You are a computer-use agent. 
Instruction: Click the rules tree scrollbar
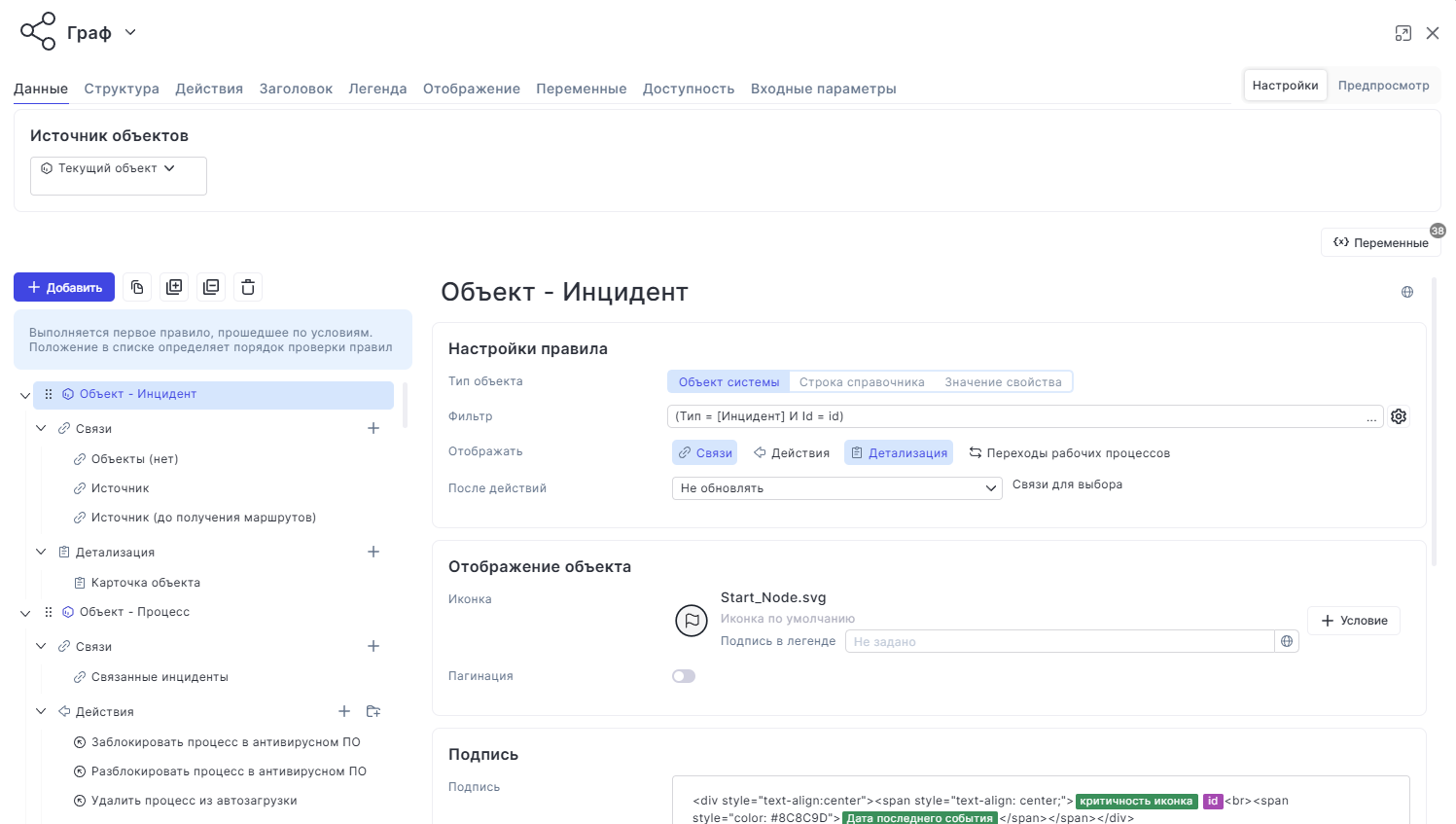click(x=405, y=405)
